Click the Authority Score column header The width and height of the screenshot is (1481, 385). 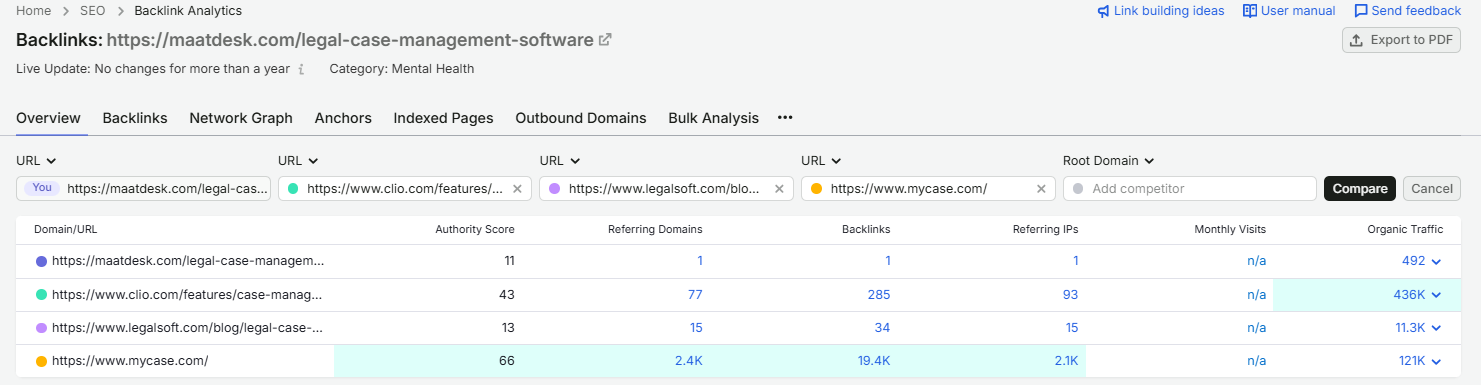(x=475, y=229)
